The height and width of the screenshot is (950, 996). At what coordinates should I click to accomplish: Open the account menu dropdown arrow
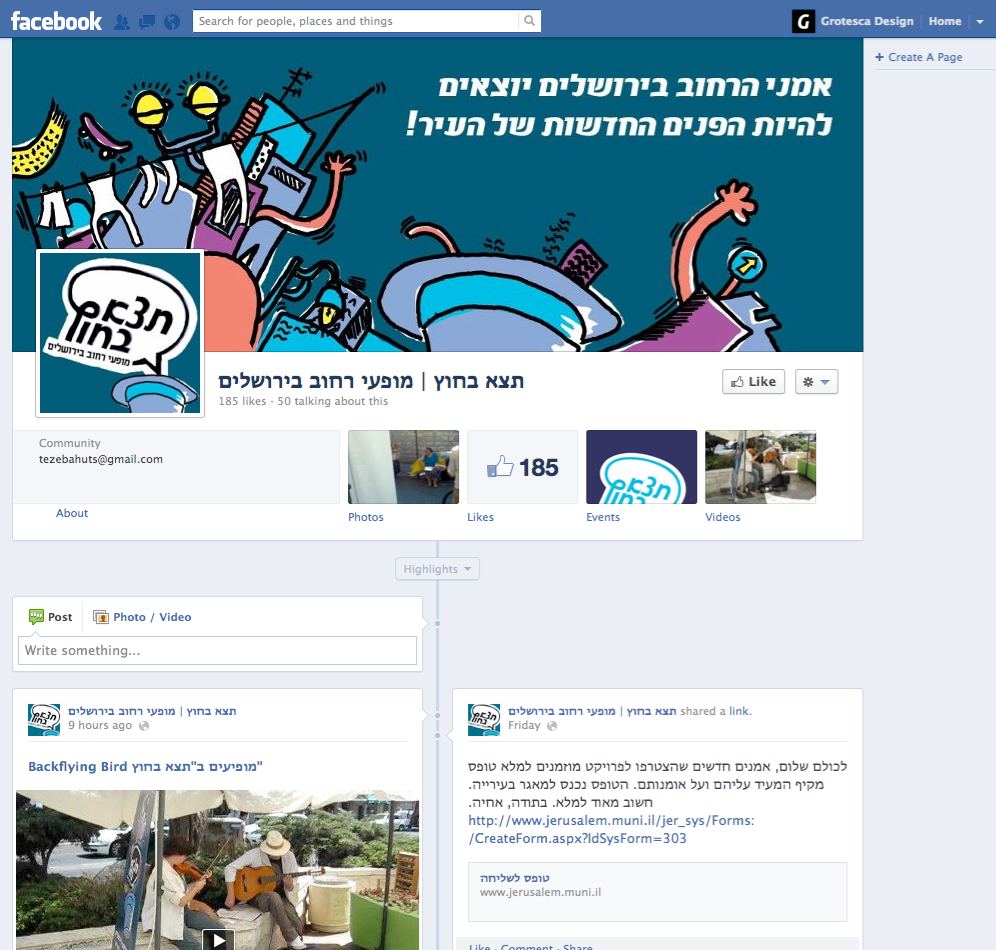coord(979,22)
